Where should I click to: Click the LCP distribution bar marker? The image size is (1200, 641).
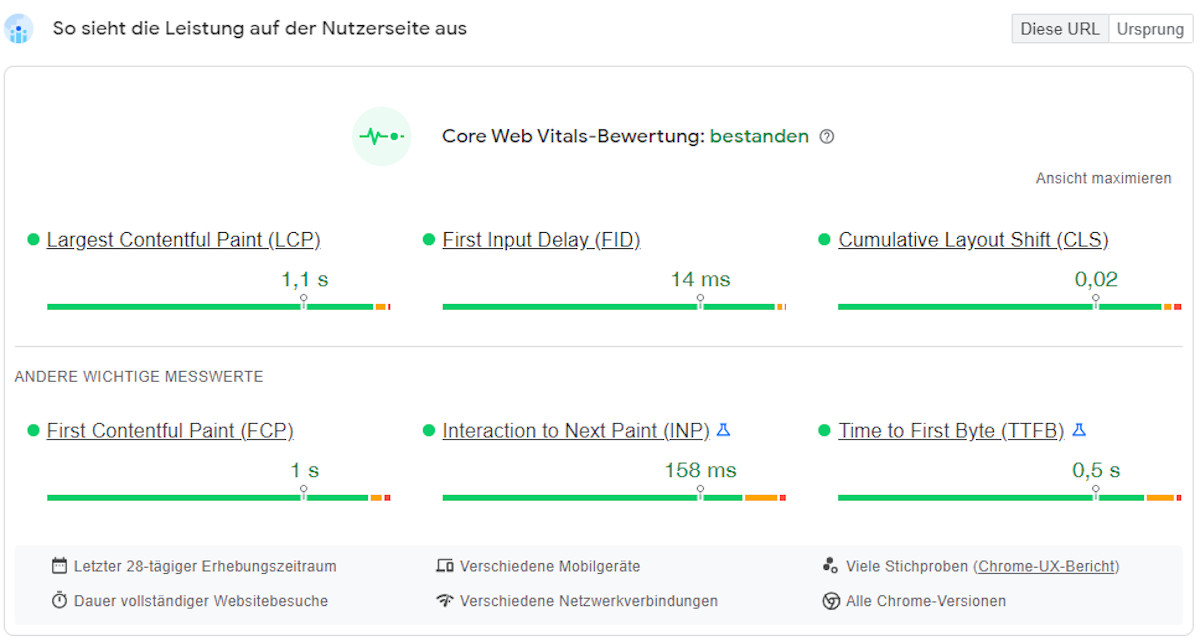(x=304, y=301)
